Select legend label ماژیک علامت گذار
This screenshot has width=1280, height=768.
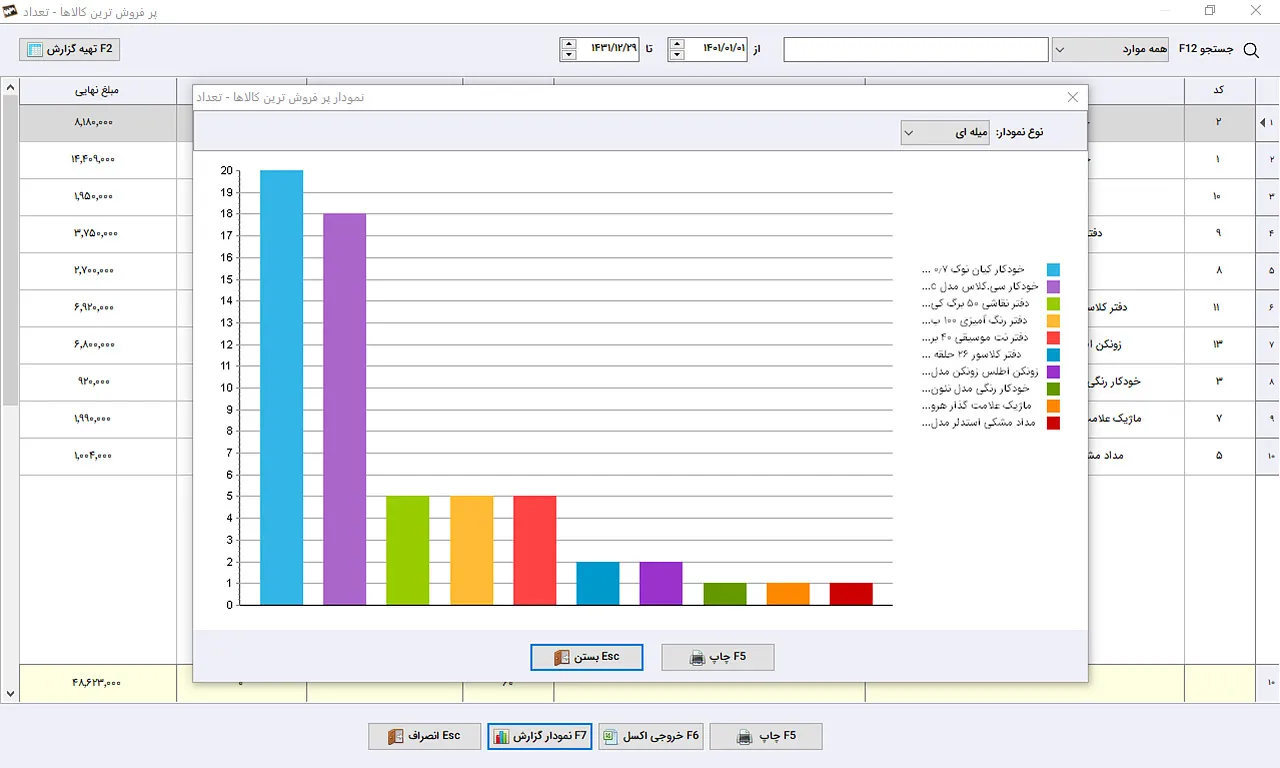[977, 406]
